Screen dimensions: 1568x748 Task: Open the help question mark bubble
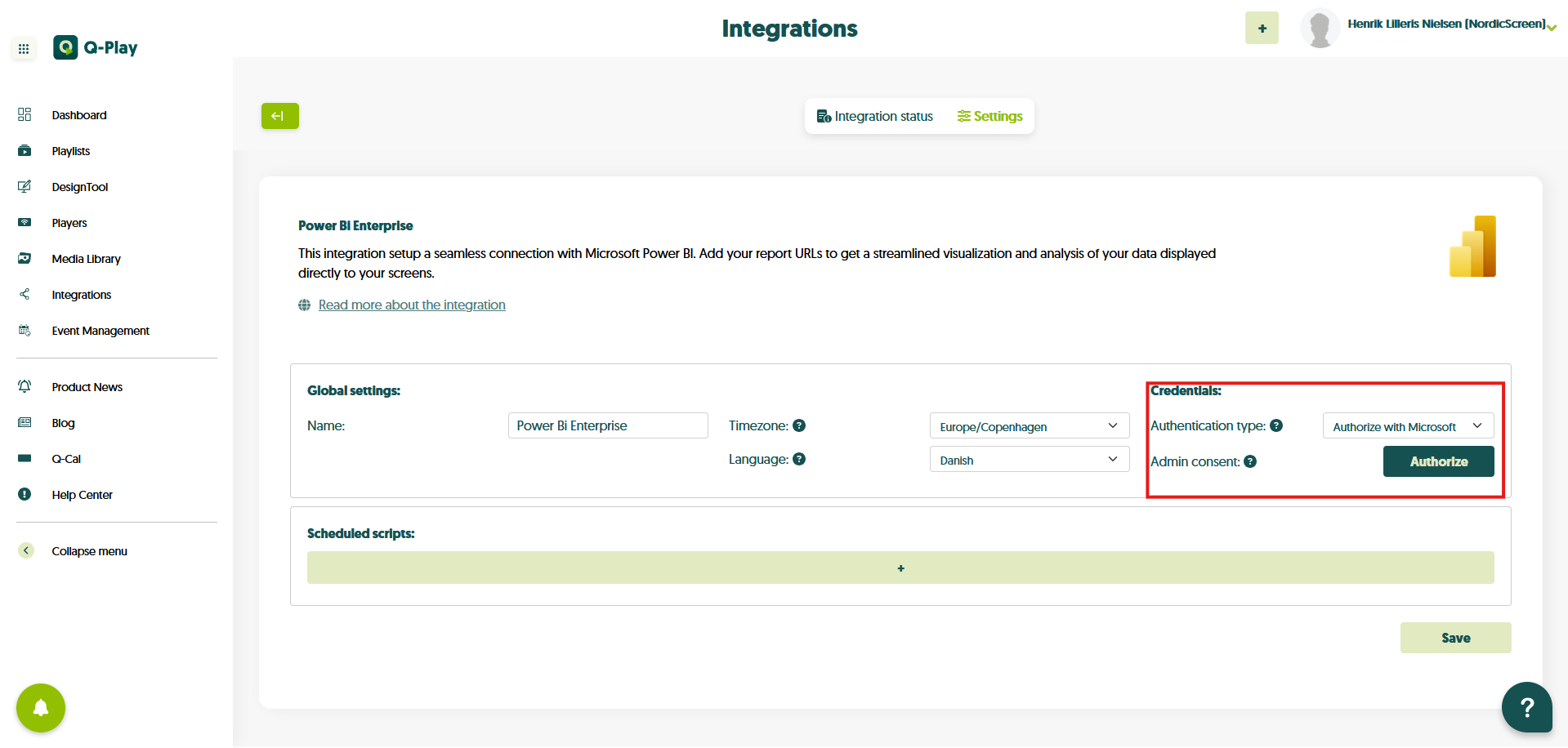[1526, 707]
